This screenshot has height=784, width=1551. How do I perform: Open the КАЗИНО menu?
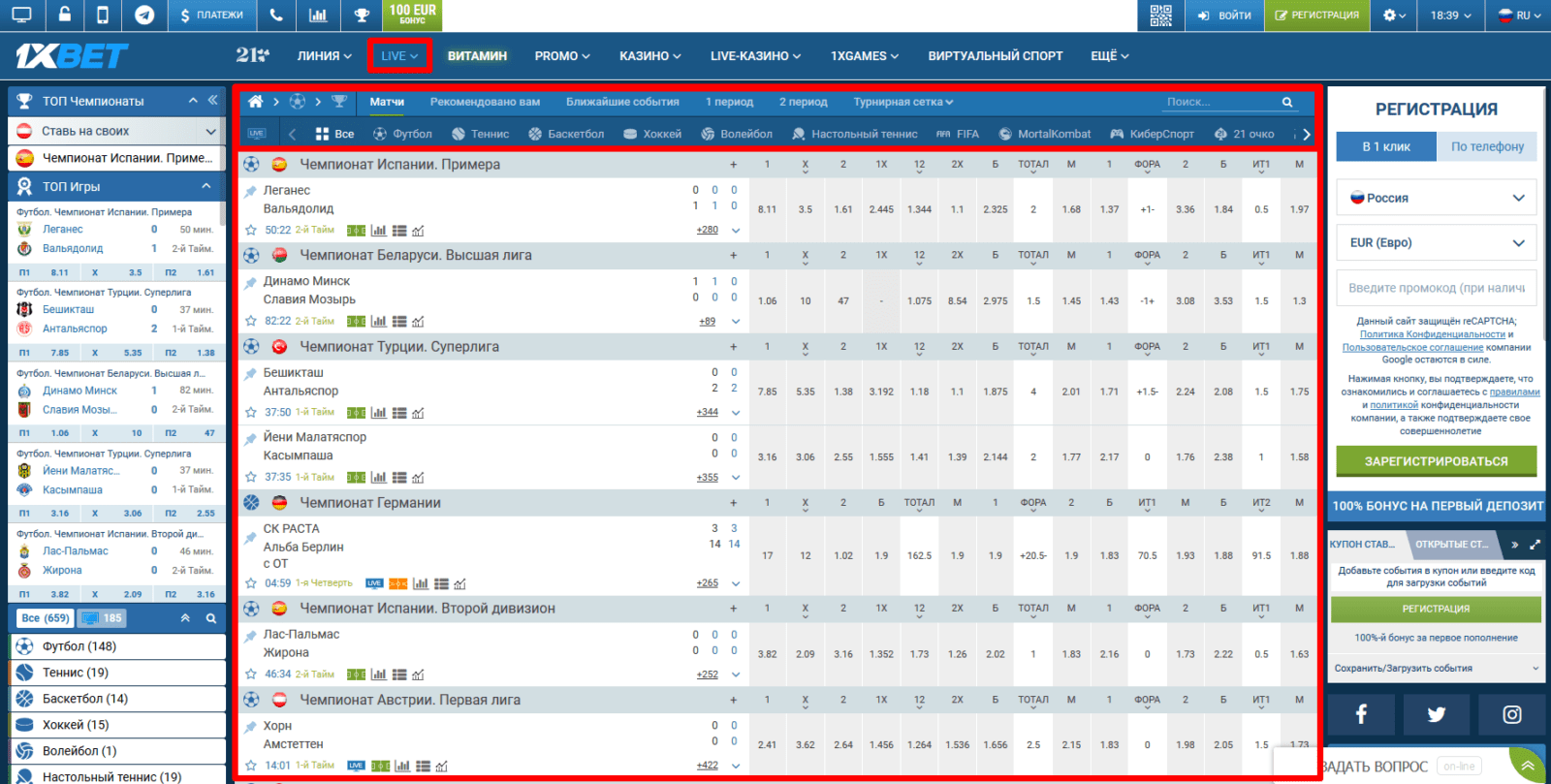pyautogui.click(x=649, y=56)
